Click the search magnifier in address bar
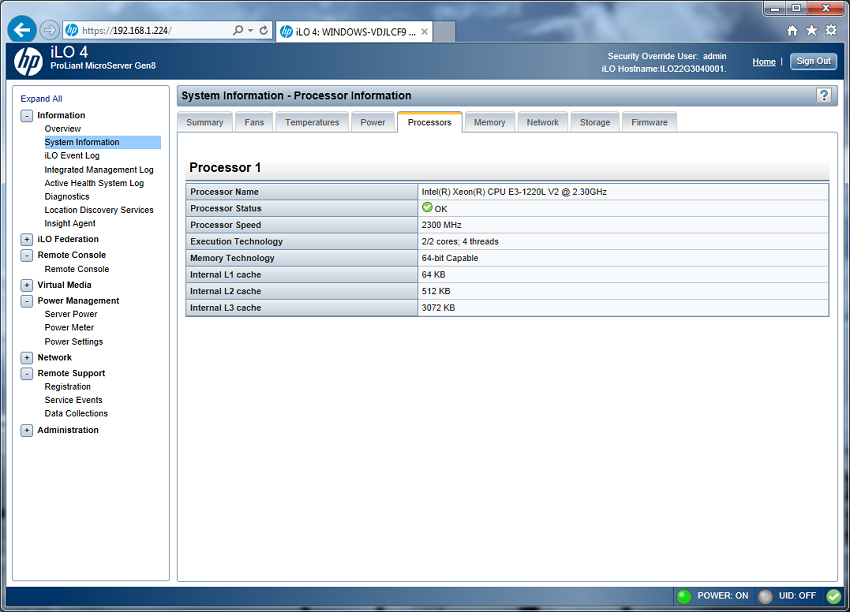 click(x=238, y=30)
